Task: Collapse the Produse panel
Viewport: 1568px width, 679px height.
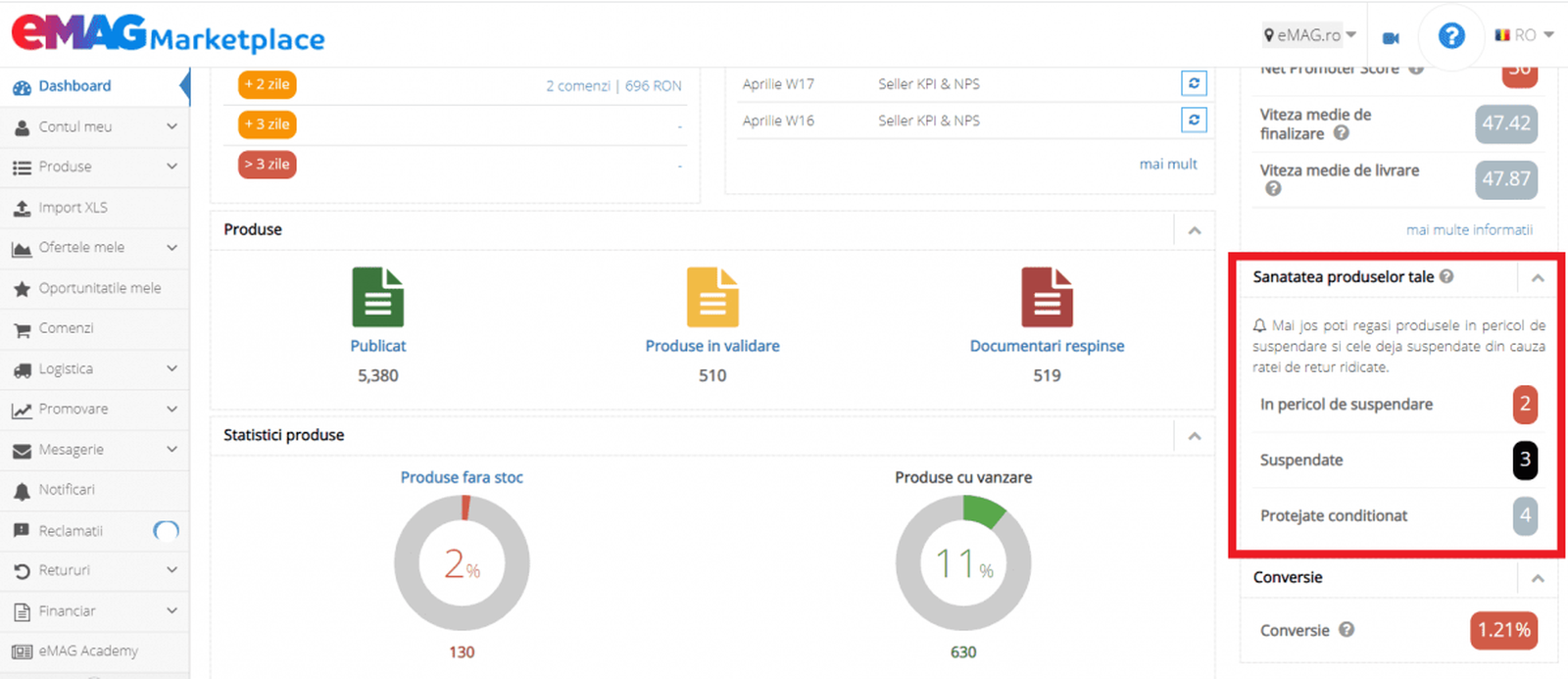Action: (x=1195, y=231)
